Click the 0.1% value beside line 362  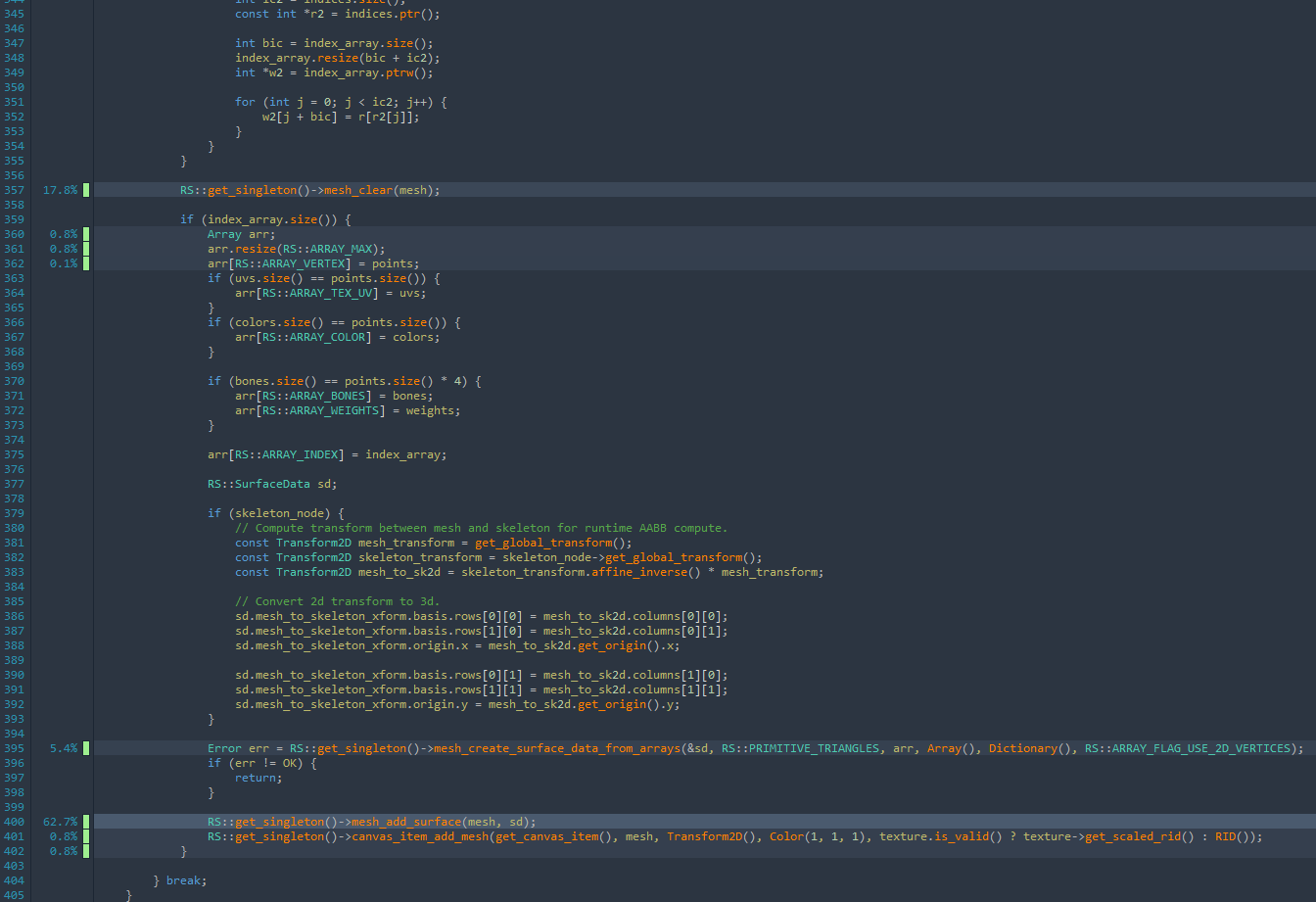[x=64, y=263]
